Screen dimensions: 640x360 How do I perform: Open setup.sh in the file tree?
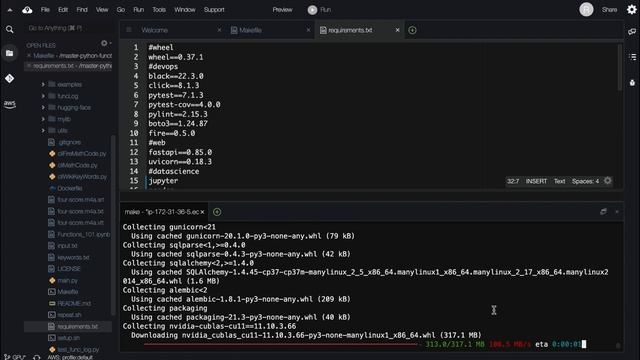(x=69, y=338)
